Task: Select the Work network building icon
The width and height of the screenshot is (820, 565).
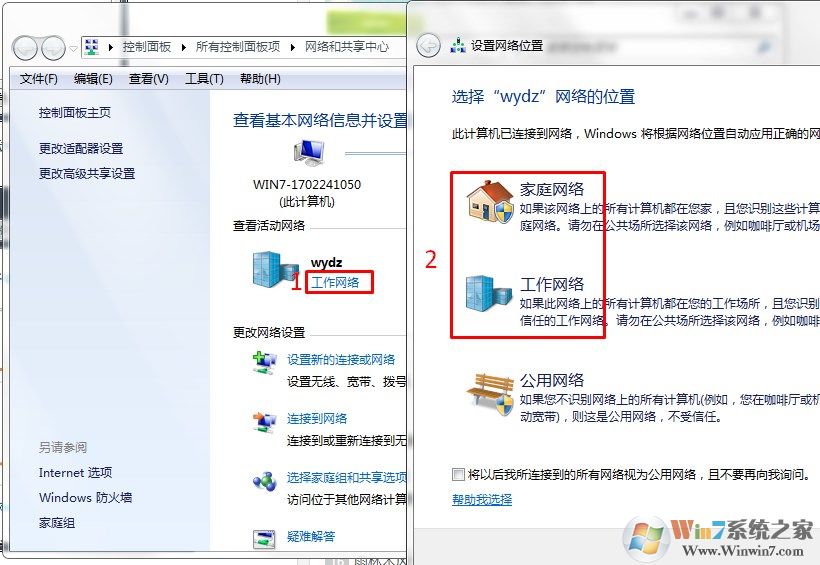Action: pos(488,293)
